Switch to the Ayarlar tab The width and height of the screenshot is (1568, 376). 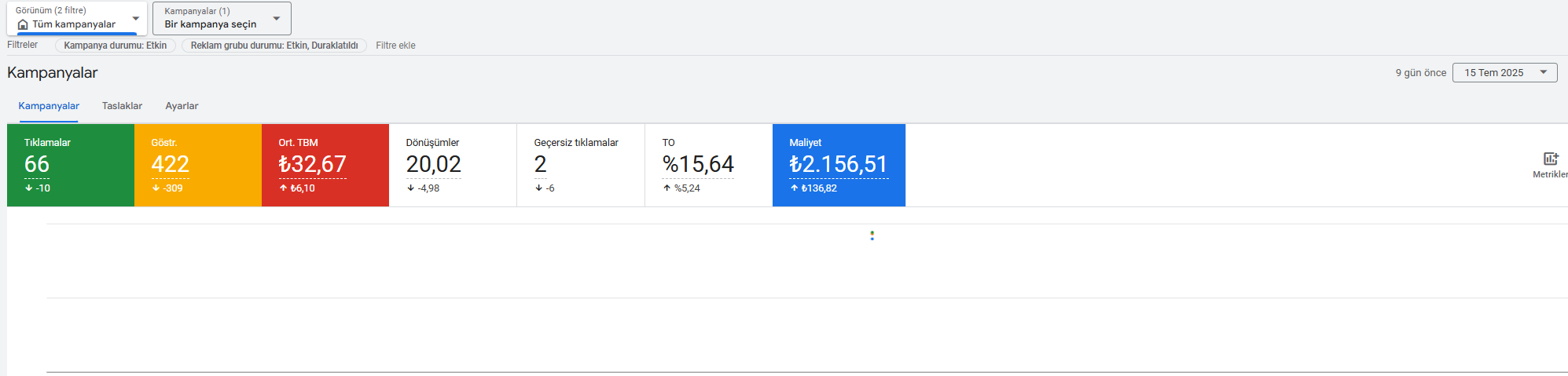point(182,106)
